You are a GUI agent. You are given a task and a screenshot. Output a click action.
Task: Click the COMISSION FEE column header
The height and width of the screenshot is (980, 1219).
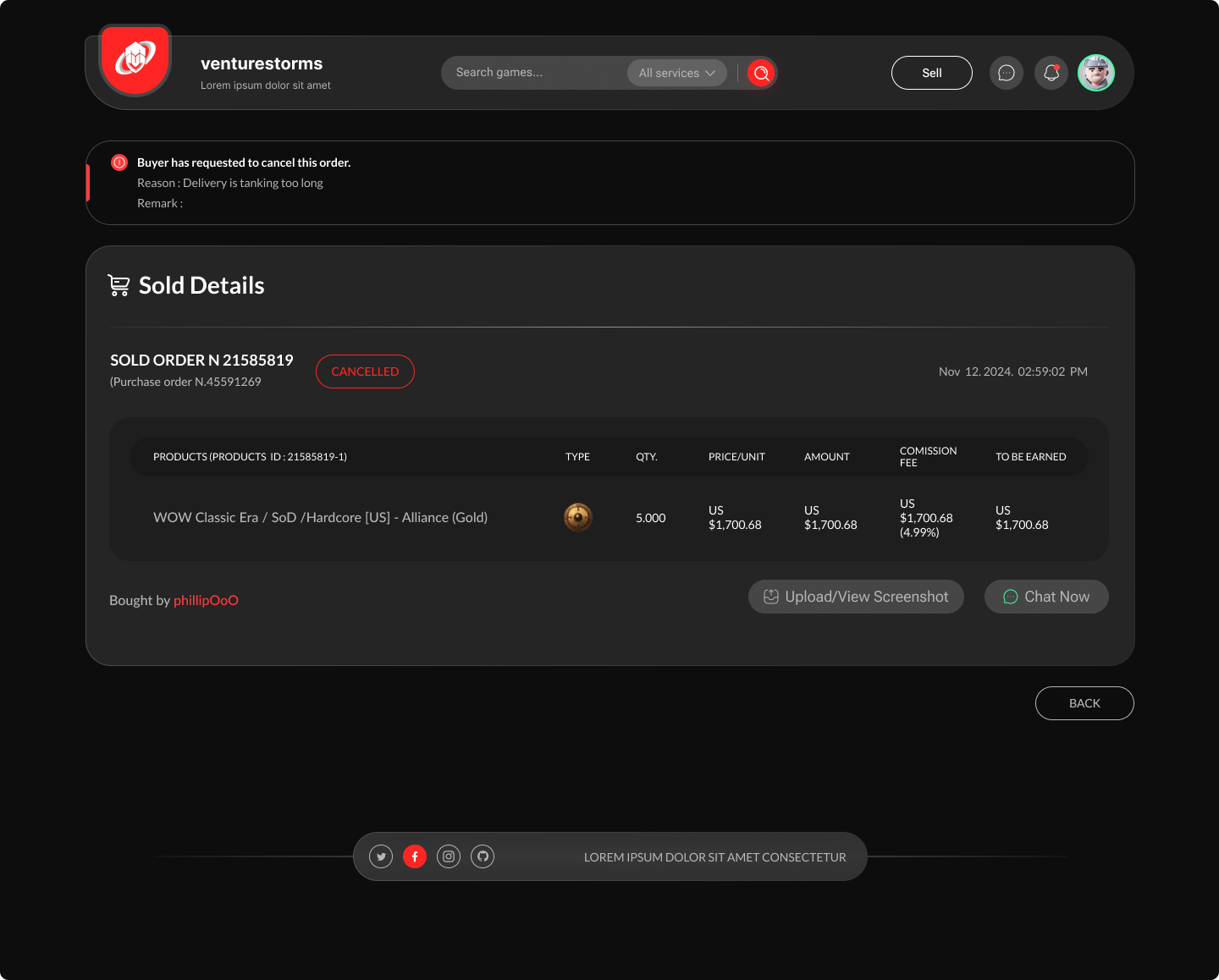point(928,457)
